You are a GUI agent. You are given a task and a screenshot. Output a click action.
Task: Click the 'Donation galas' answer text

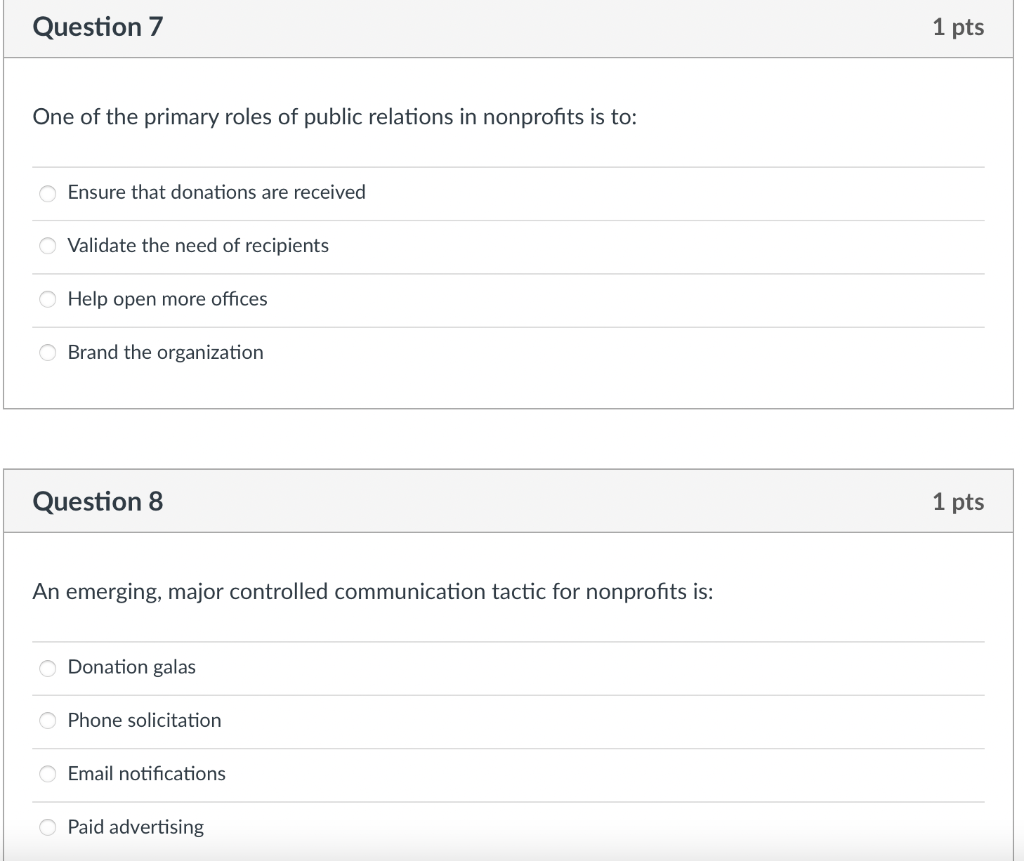(x=131, y=667)
